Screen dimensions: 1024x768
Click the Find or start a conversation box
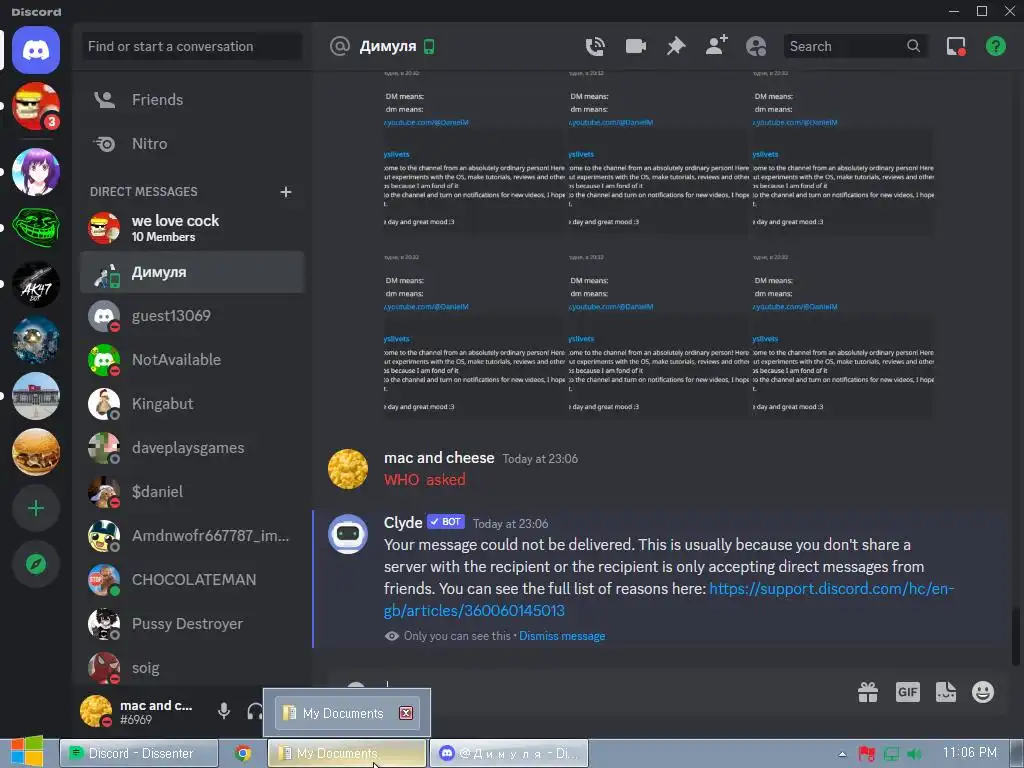click(x=192, y=46)
